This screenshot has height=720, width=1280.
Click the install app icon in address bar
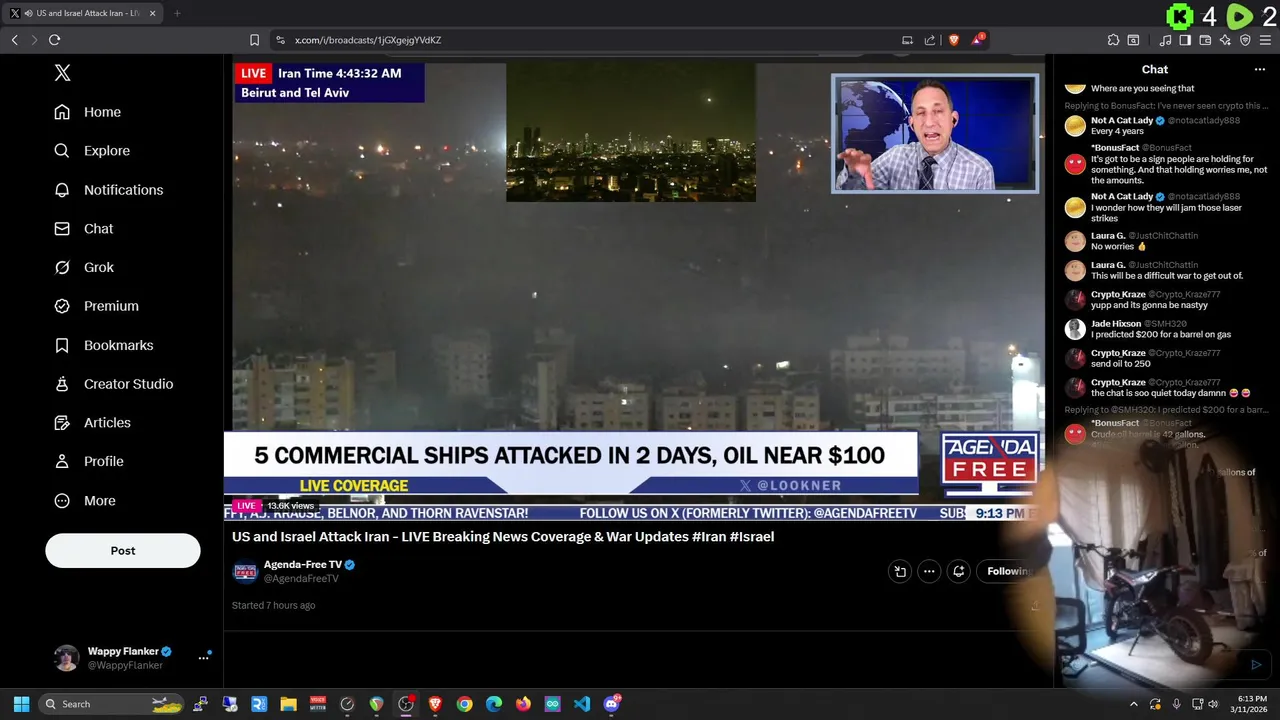point(907,40)
